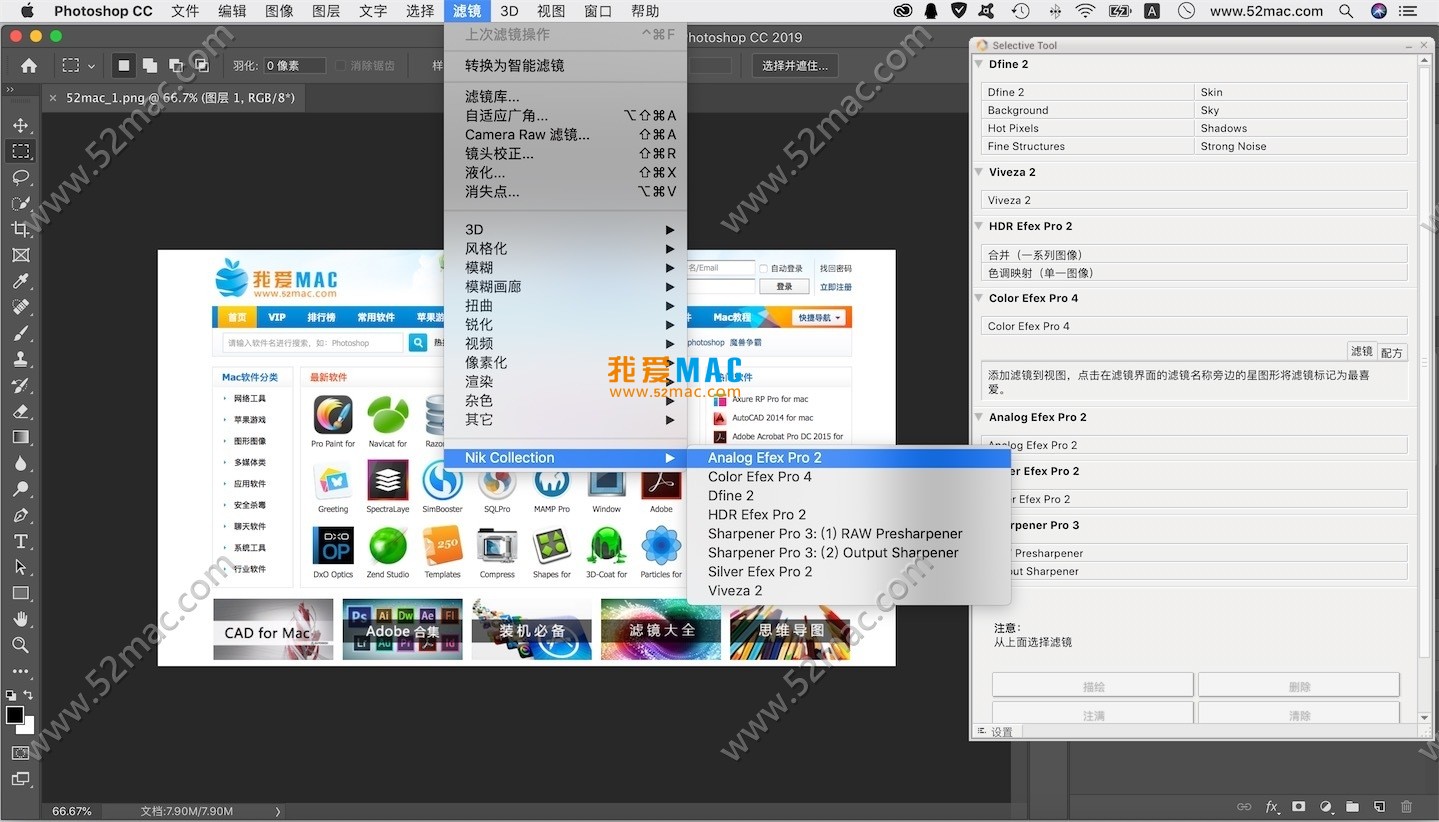
Task: Toggle 自动登录 checkbox in the web page
Action: [764, 269]
